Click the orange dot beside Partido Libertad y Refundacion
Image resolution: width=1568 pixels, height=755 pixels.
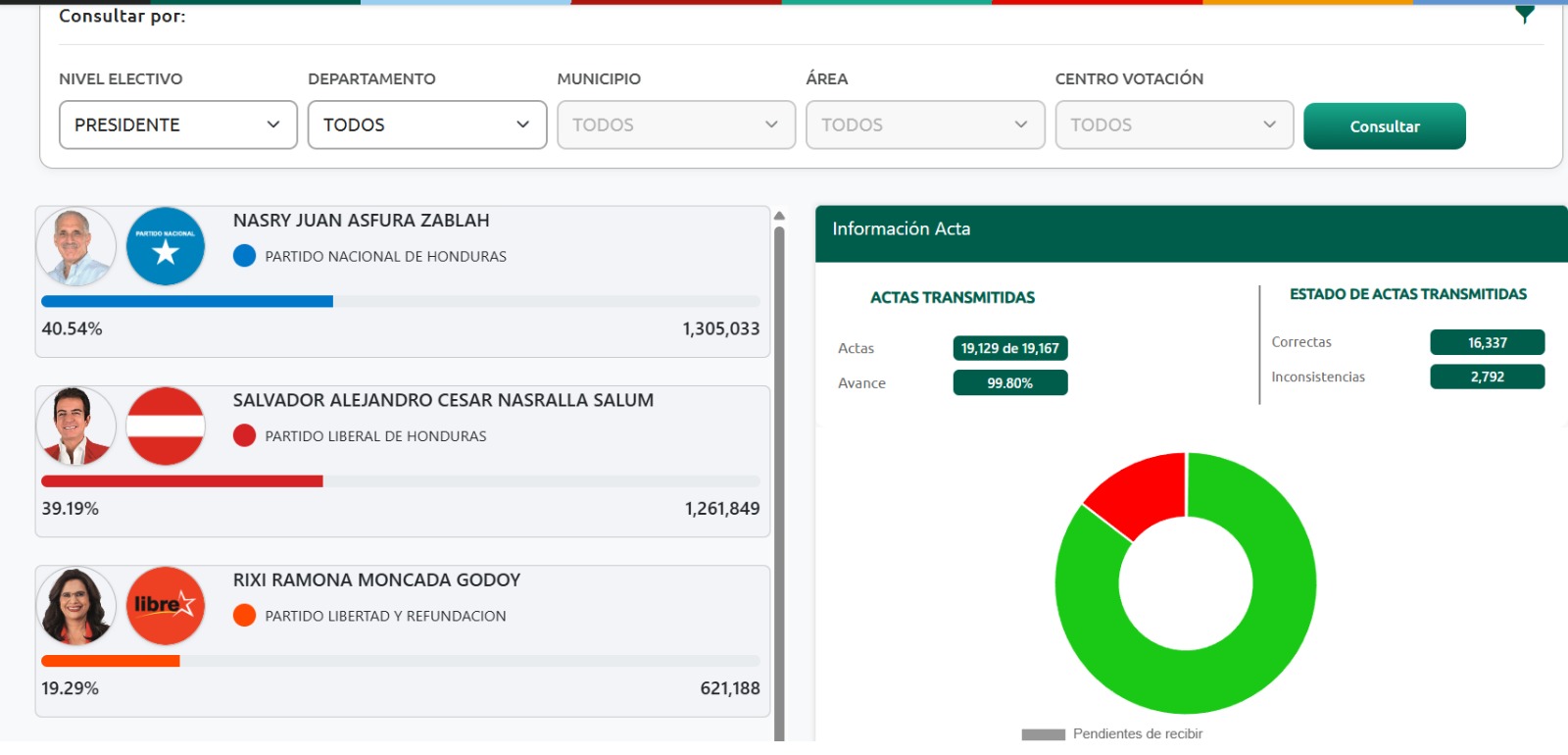pyautogui.click(x=245, y=616)
